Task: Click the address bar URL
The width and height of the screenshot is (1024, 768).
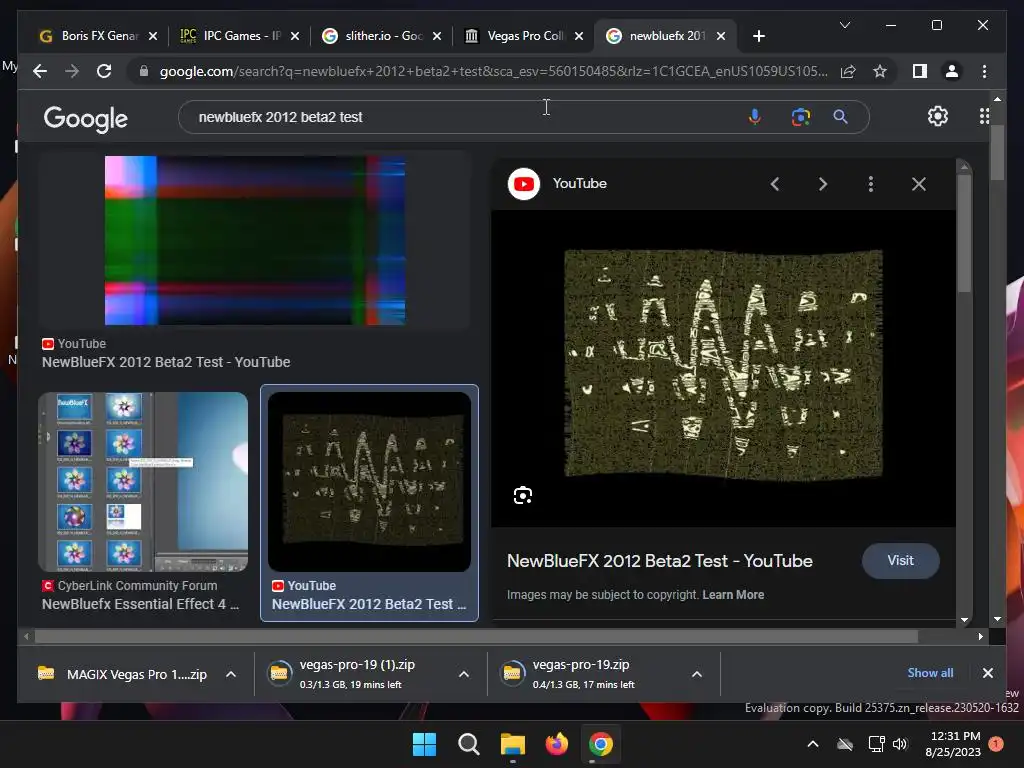Action: point(493,71)
